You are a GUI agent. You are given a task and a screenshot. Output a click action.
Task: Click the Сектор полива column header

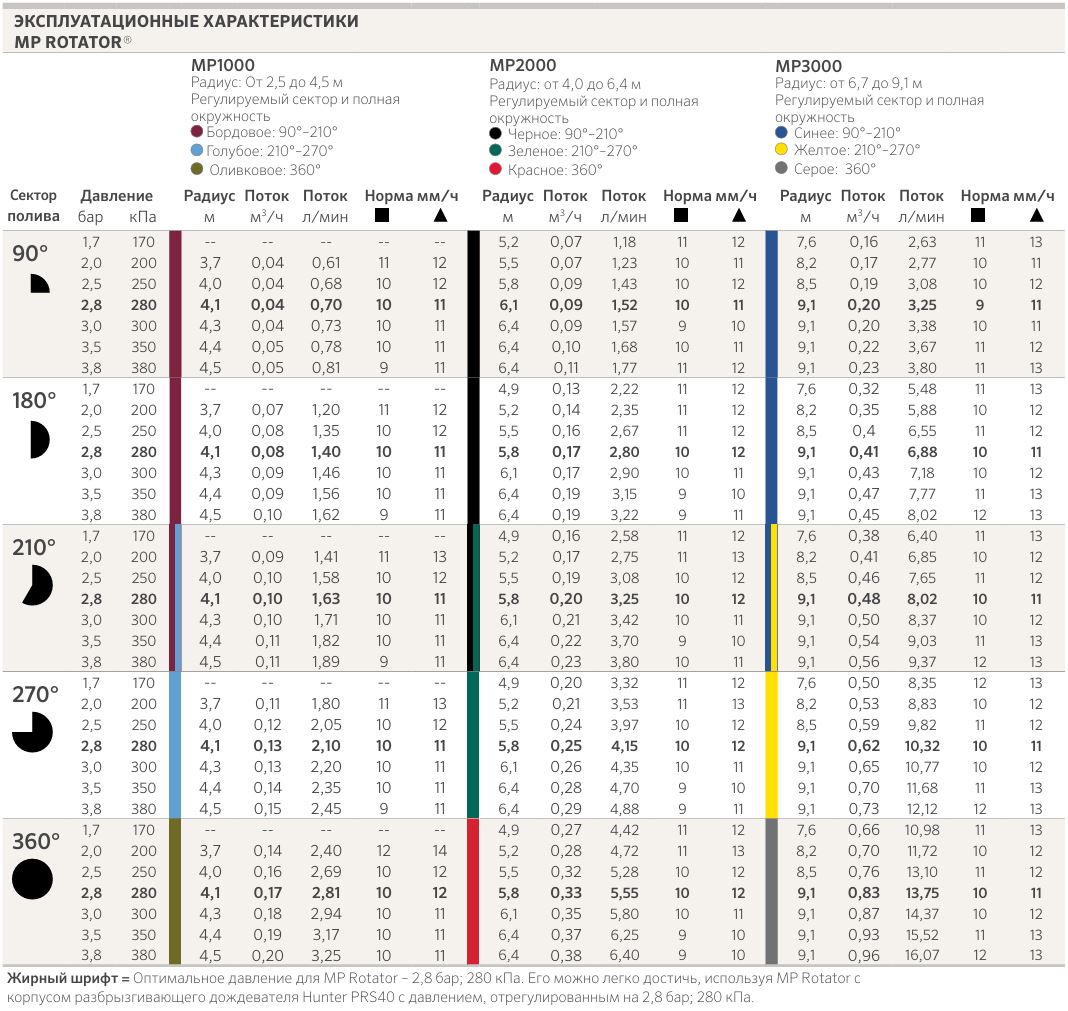[33, 206]
